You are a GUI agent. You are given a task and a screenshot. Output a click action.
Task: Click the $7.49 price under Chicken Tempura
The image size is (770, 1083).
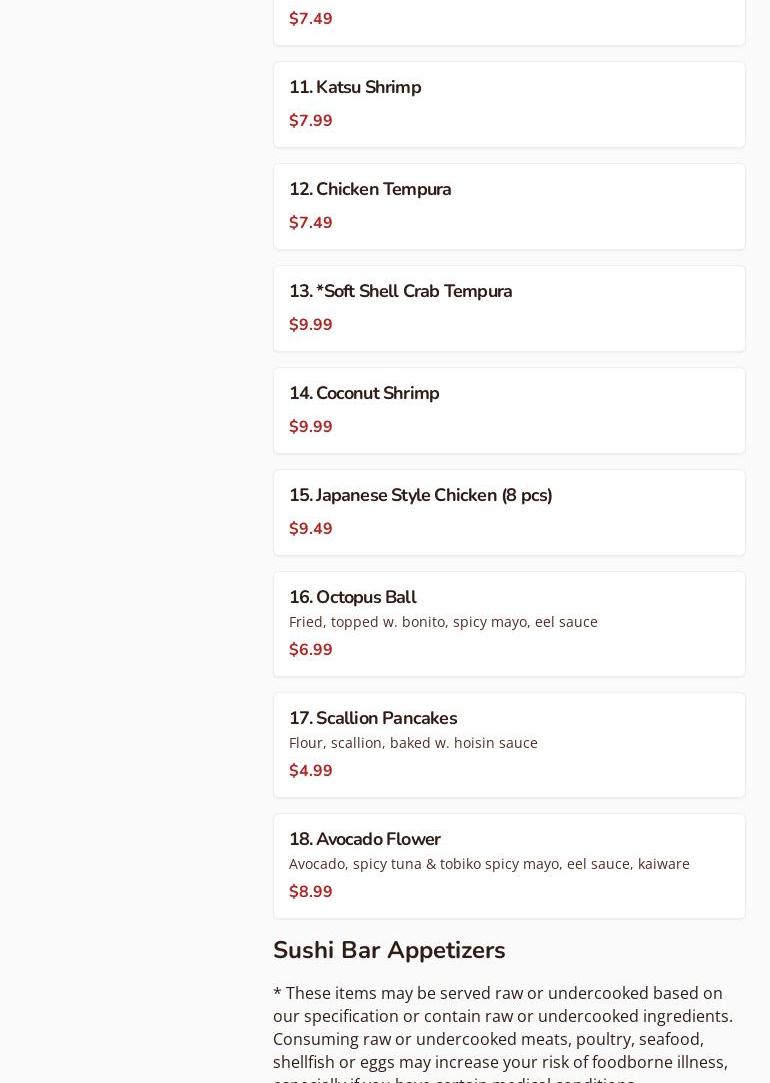[310, 223]
